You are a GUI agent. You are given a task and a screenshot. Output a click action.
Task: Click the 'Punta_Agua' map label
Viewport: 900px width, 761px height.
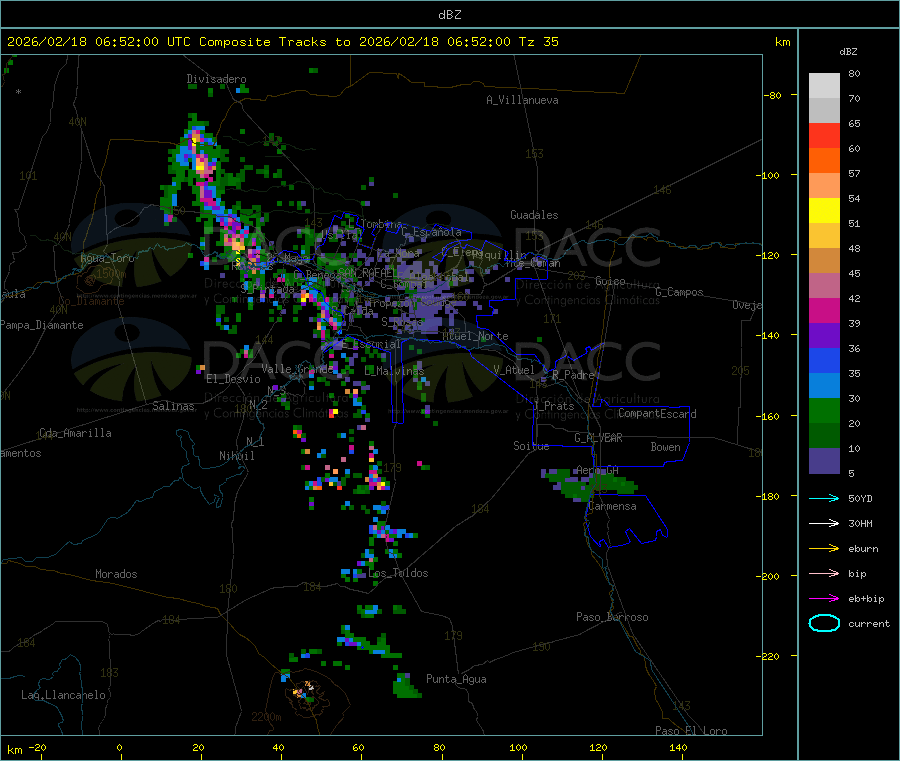[x=456, y=679]
